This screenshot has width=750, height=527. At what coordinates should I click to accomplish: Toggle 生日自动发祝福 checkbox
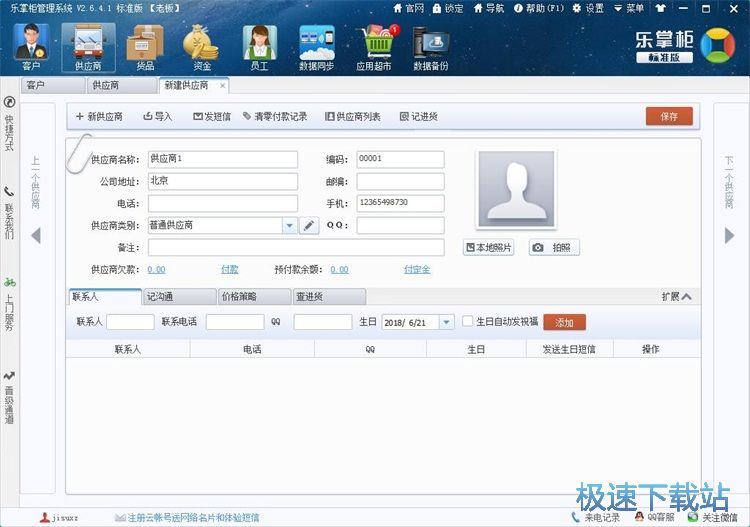click(467, 321)
